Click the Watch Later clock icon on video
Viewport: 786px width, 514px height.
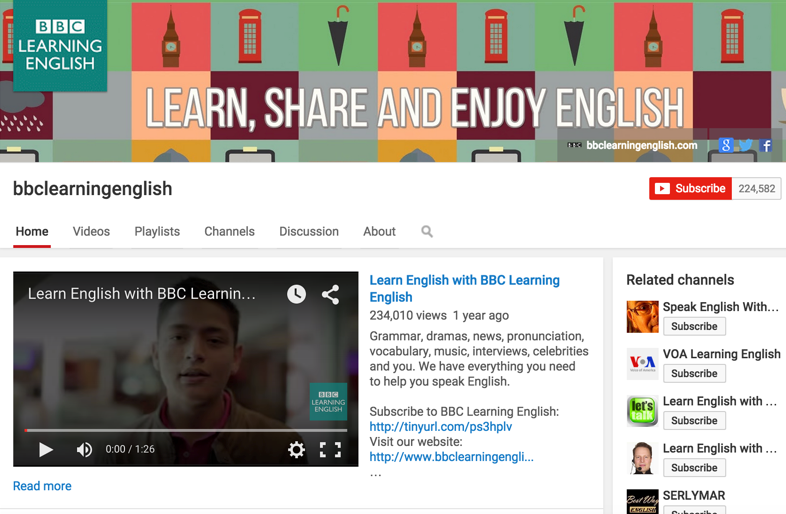click(296, 294)
